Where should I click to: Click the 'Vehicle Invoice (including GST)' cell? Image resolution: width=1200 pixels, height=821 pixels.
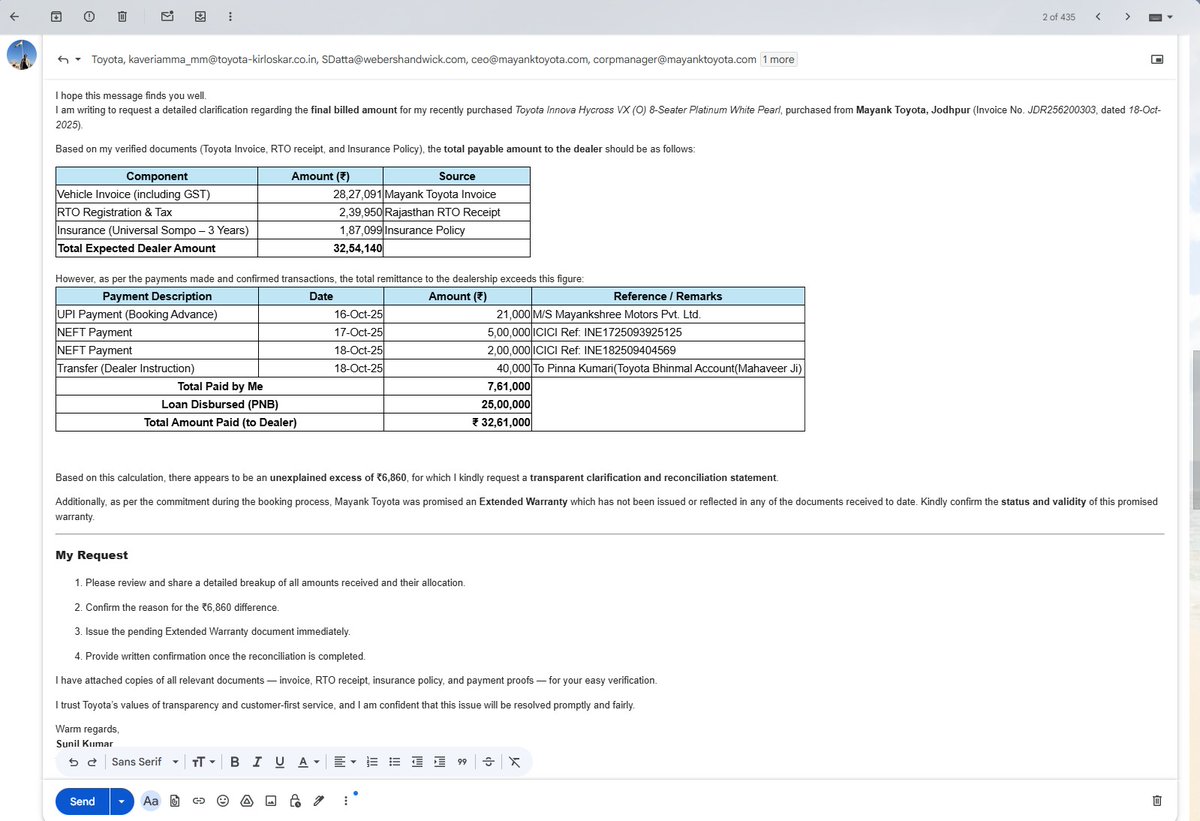coord(157,194)
